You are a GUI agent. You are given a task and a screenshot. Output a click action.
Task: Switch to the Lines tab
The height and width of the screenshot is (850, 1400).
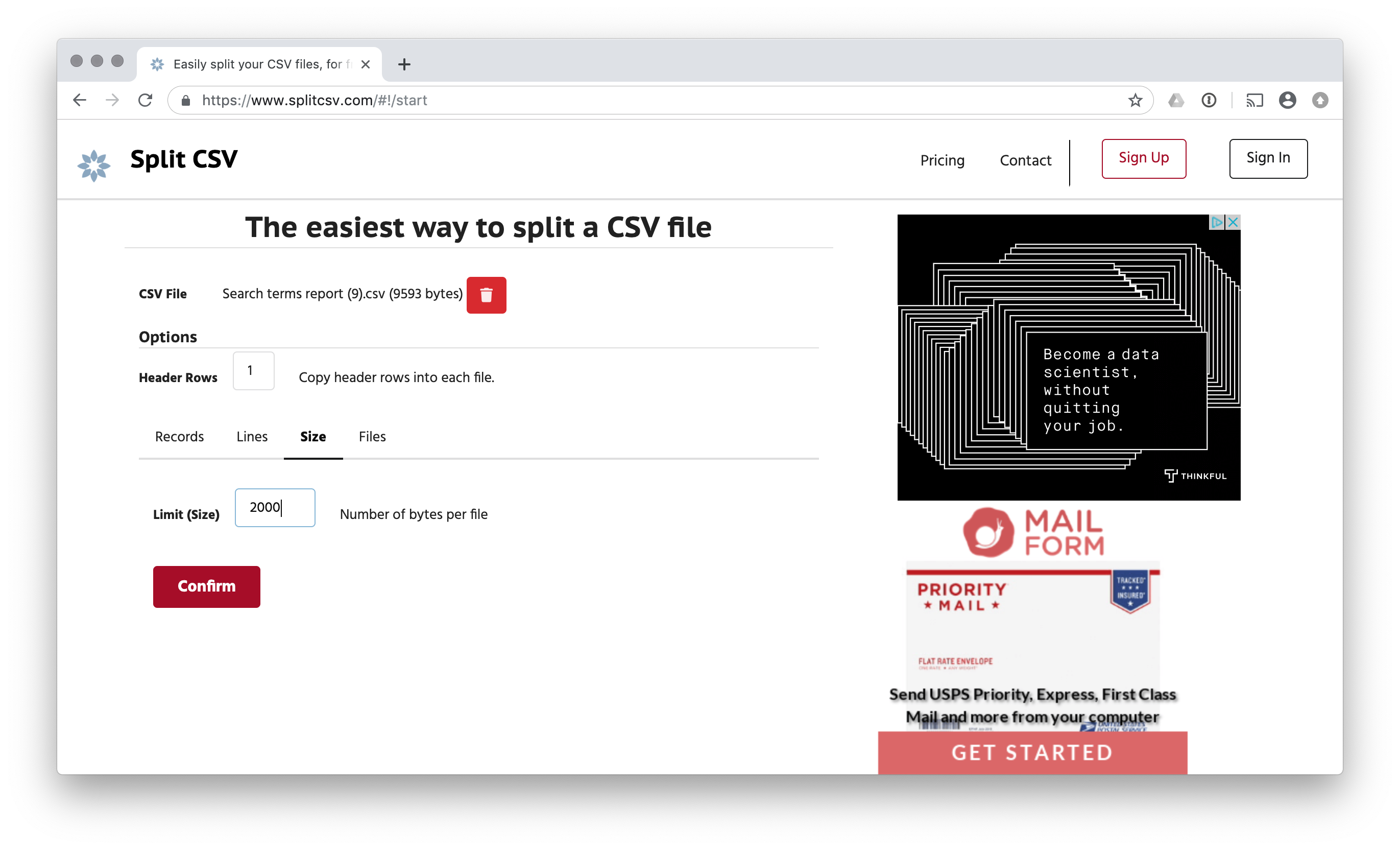click(x=251, y=437)
